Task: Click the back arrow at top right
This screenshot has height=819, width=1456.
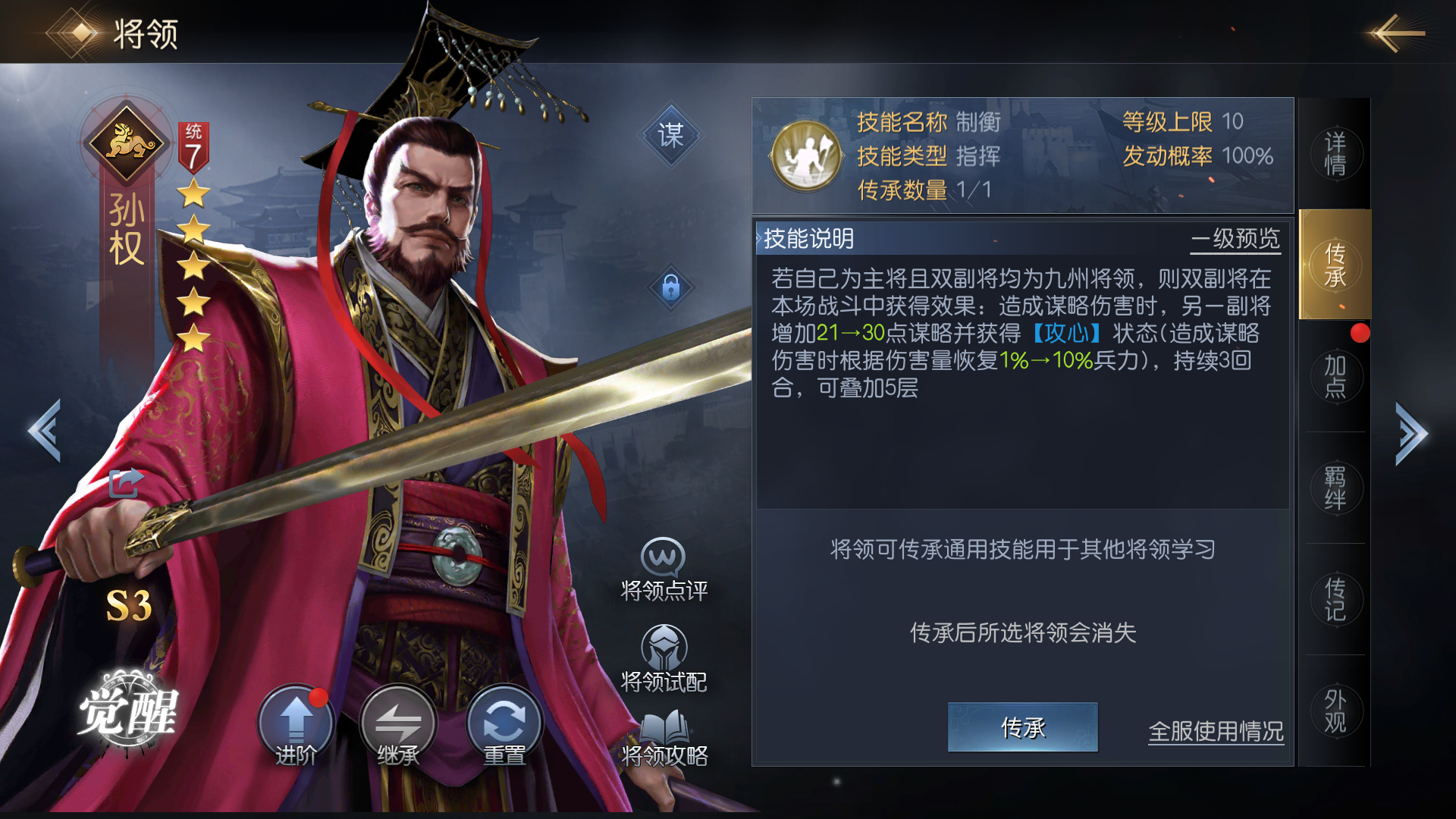Action: pyautogui.click(x=1397, y=33)
